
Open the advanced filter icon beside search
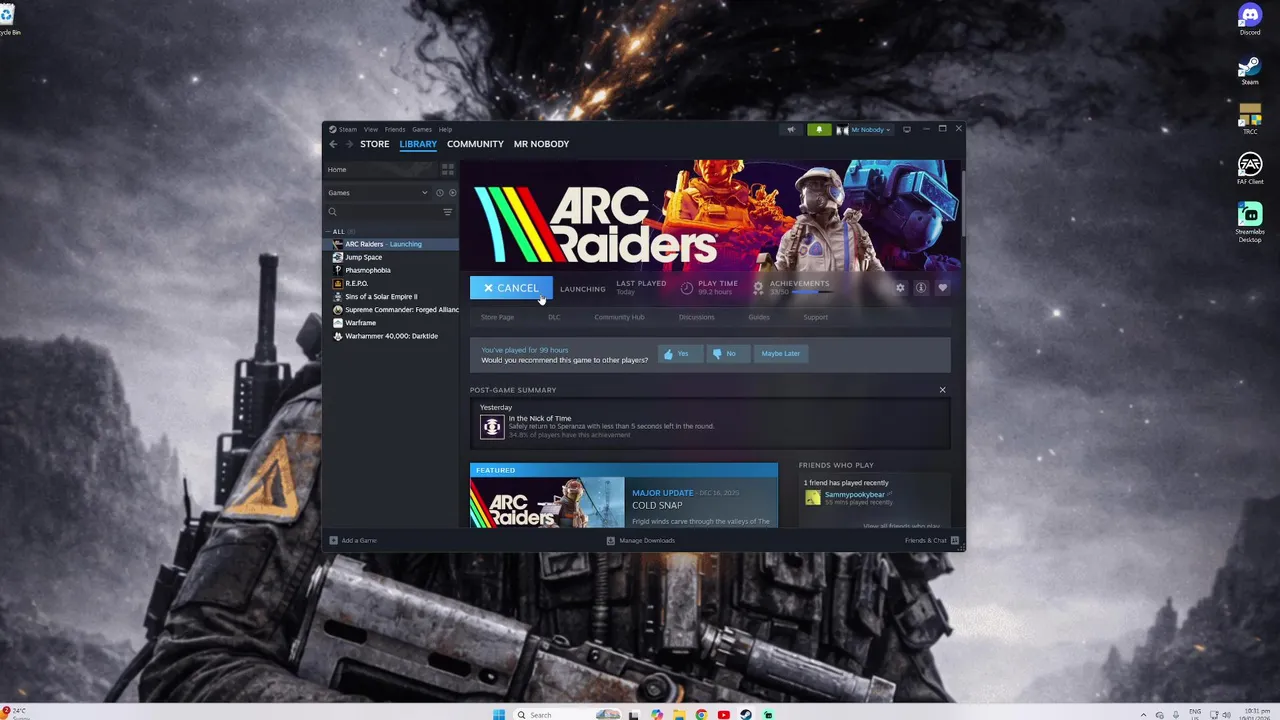[447, 212]
